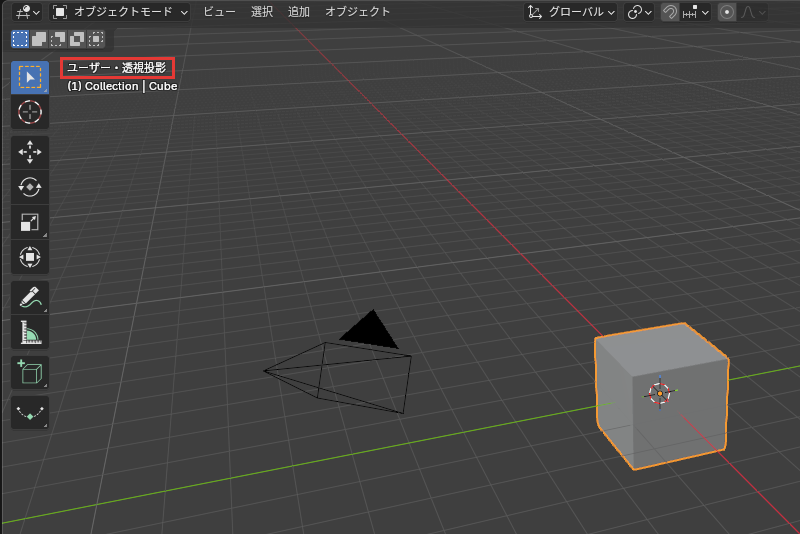Open the 選択 menu
Image resolution: width=800 pixels, height=534 pixels.
tap(262, 12)
